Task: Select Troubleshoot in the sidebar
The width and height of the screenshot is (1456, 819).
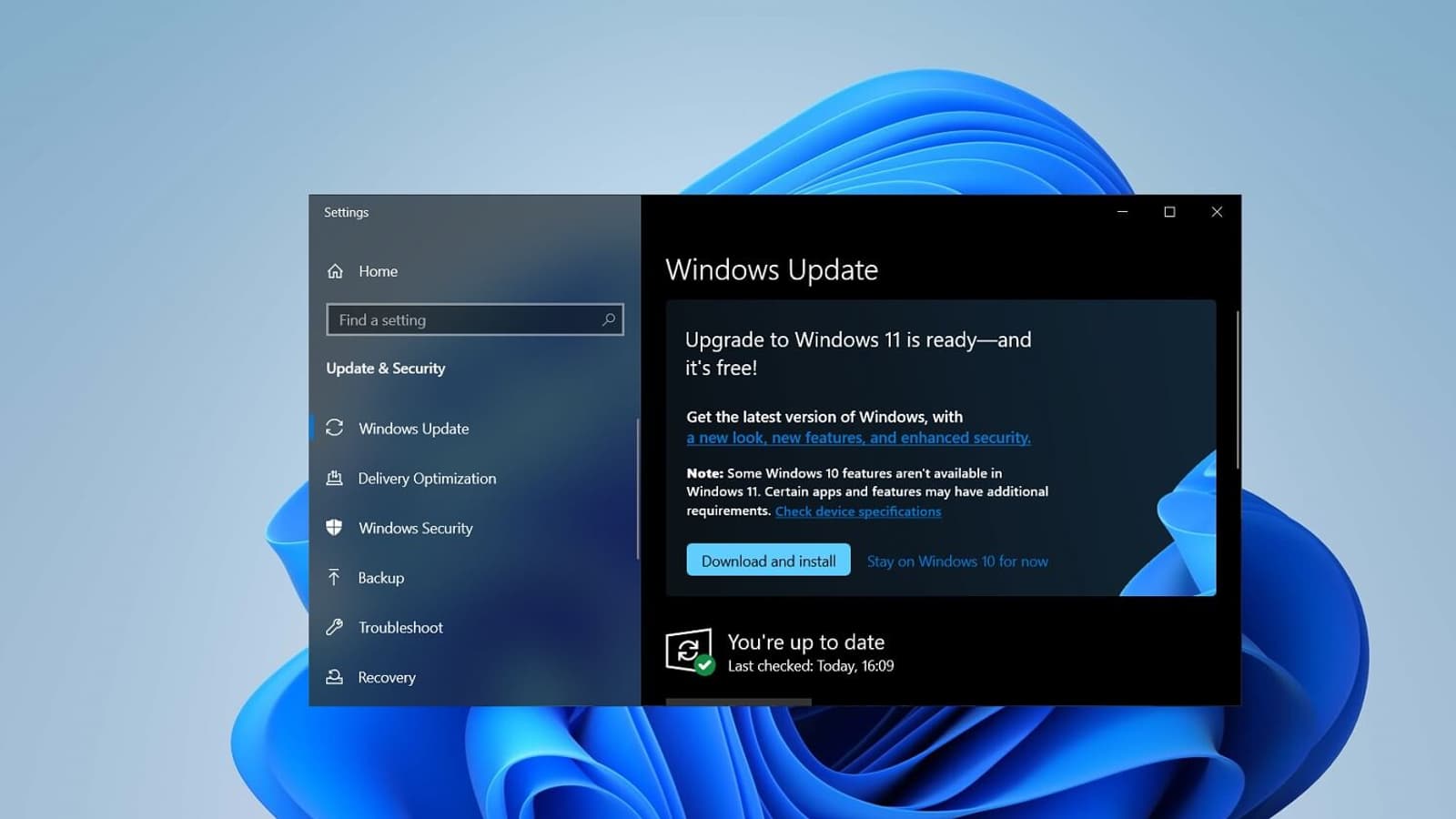Action: pos(400,628)
